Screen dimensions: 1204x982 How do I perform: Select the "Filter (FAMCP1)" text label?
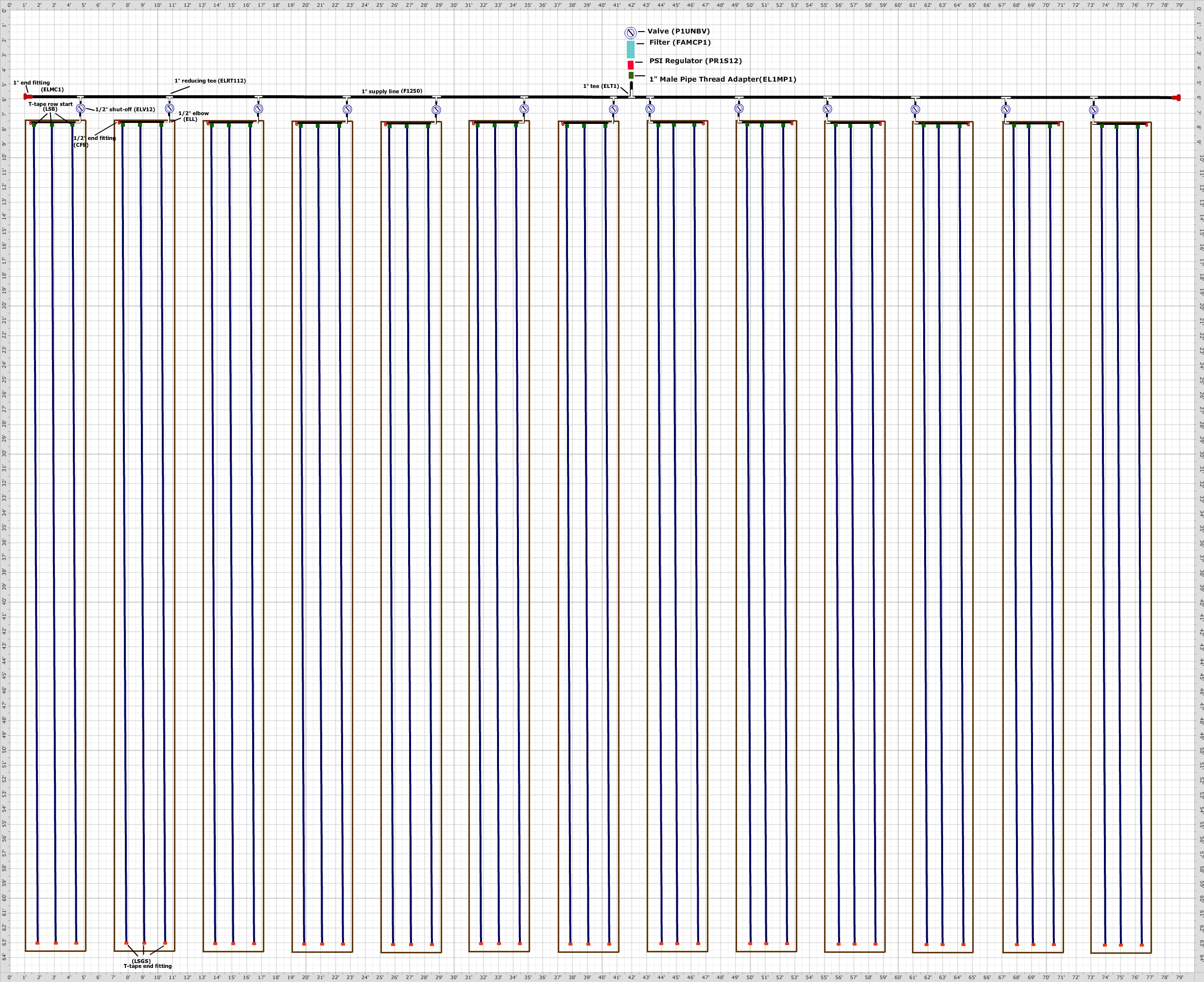[x=680, y=42]
